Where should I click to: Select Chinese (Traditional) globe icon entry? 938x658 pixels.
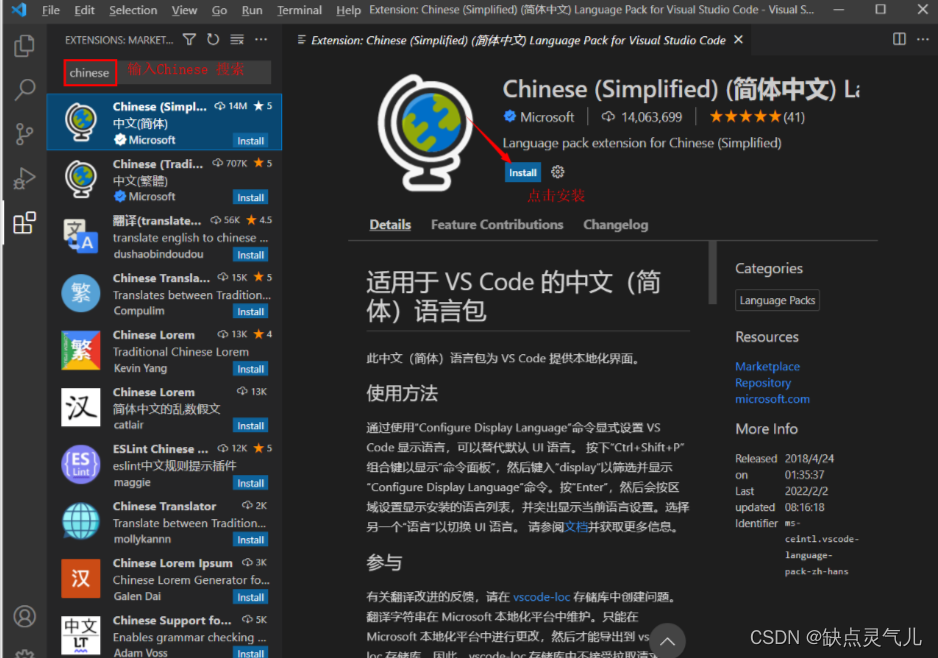[81, 179]
